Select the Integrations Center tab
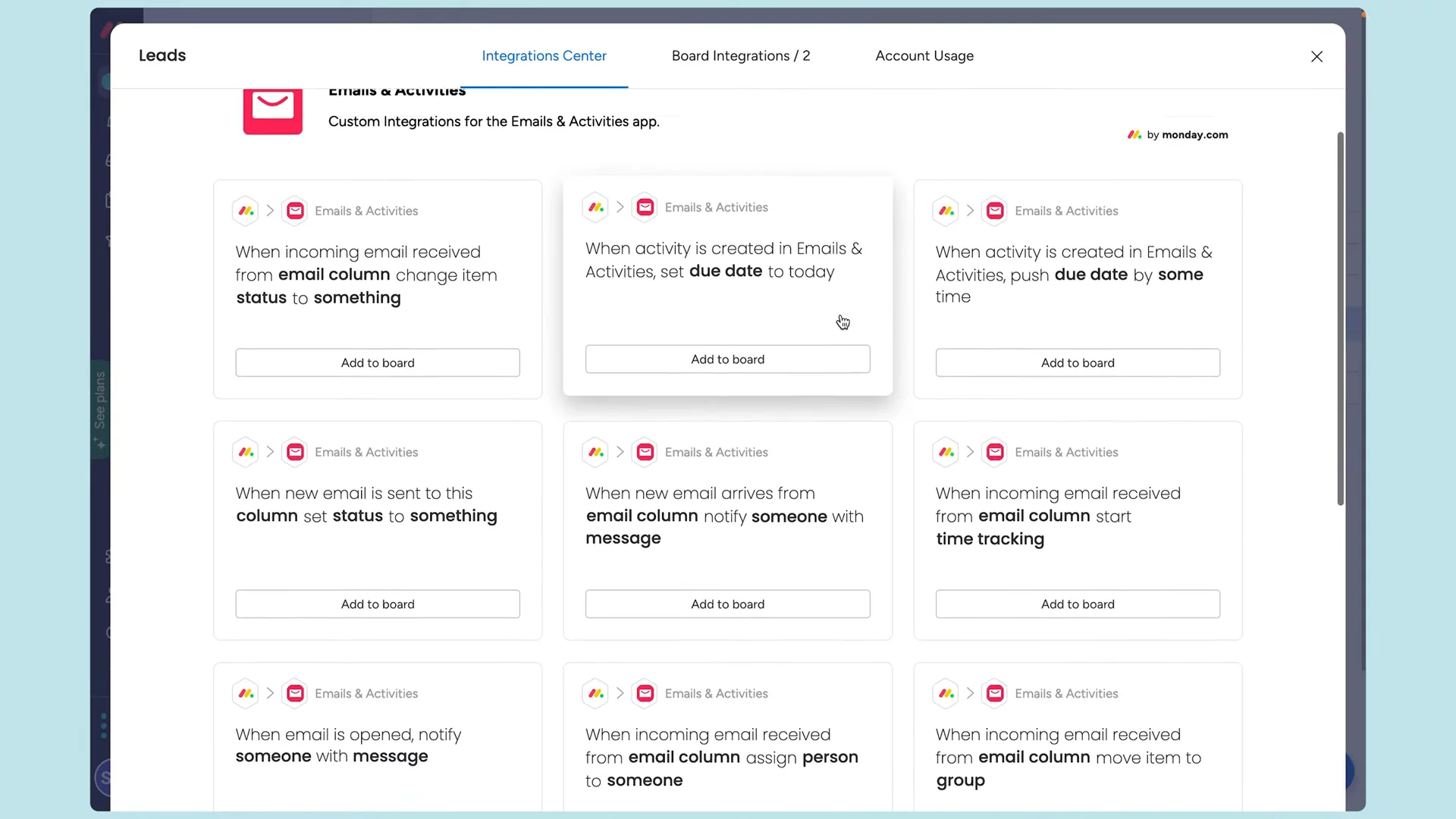The width and height of the screenshot is (1456, 819). point(544,56)
